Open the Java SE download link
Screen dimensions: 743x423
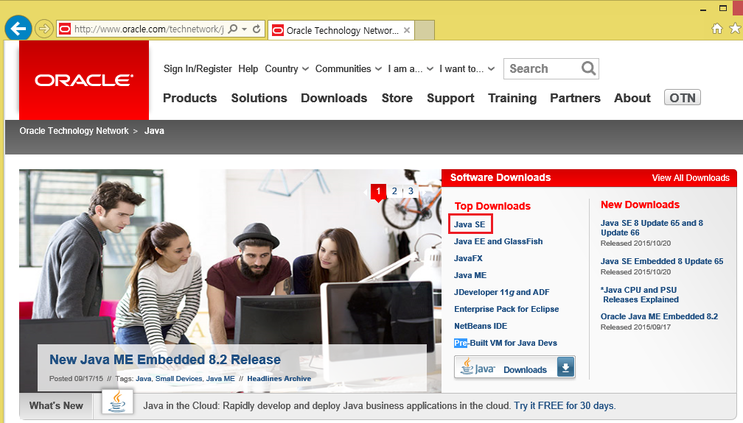(470, 225)
